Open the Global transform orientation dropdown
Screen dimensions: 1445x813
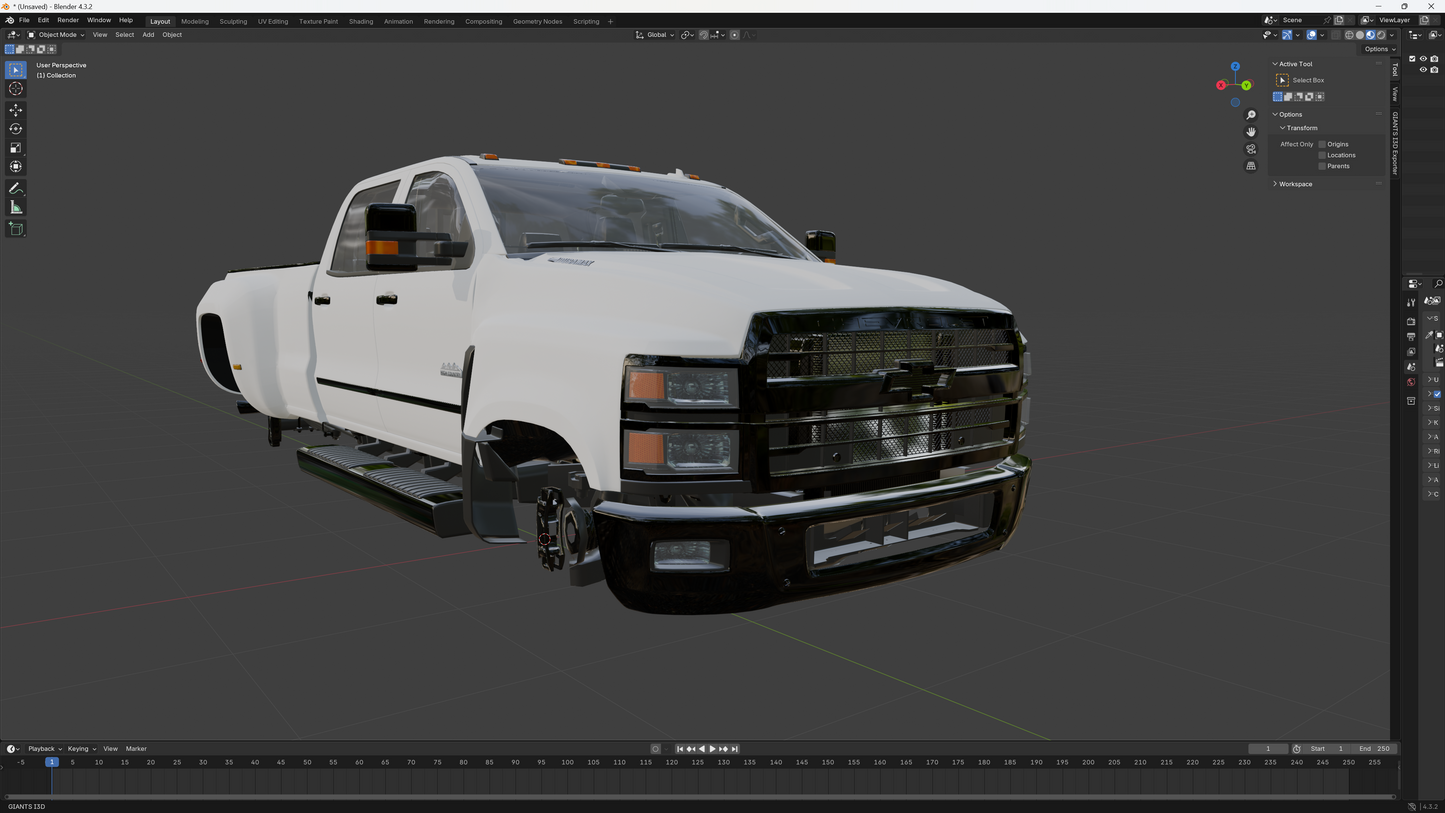655,35
